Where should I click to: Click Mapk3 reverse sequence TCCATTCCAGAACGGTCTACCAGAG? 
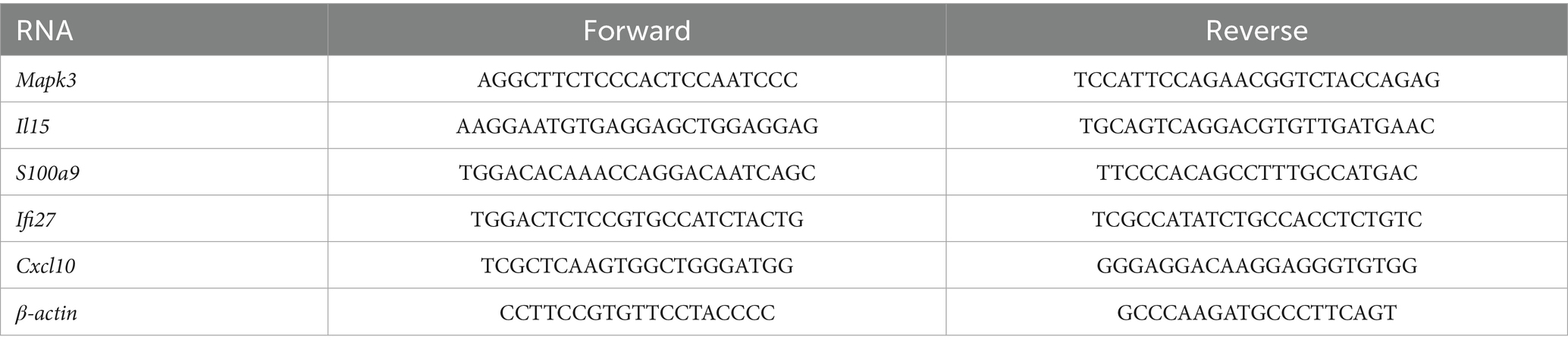(x=1256, y=80)
